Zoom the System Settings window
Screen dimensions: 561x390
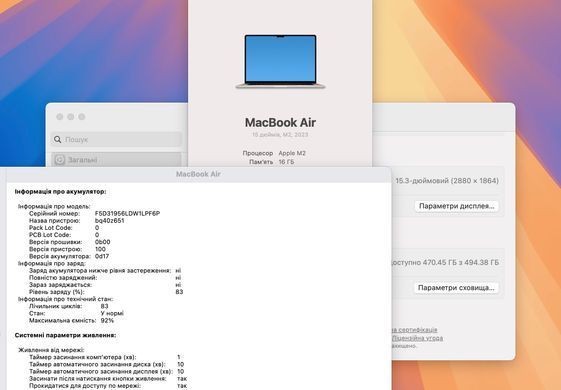coord(82,117)
